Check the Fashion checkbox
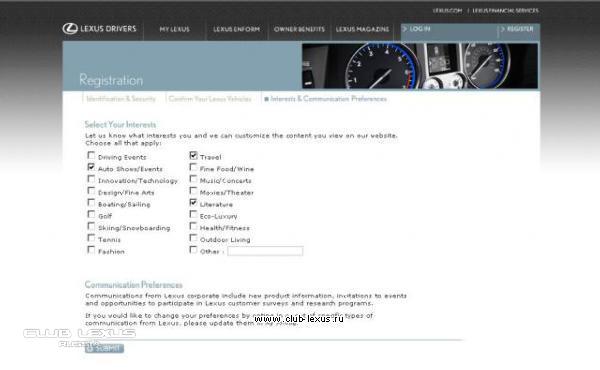 point(91,250)
